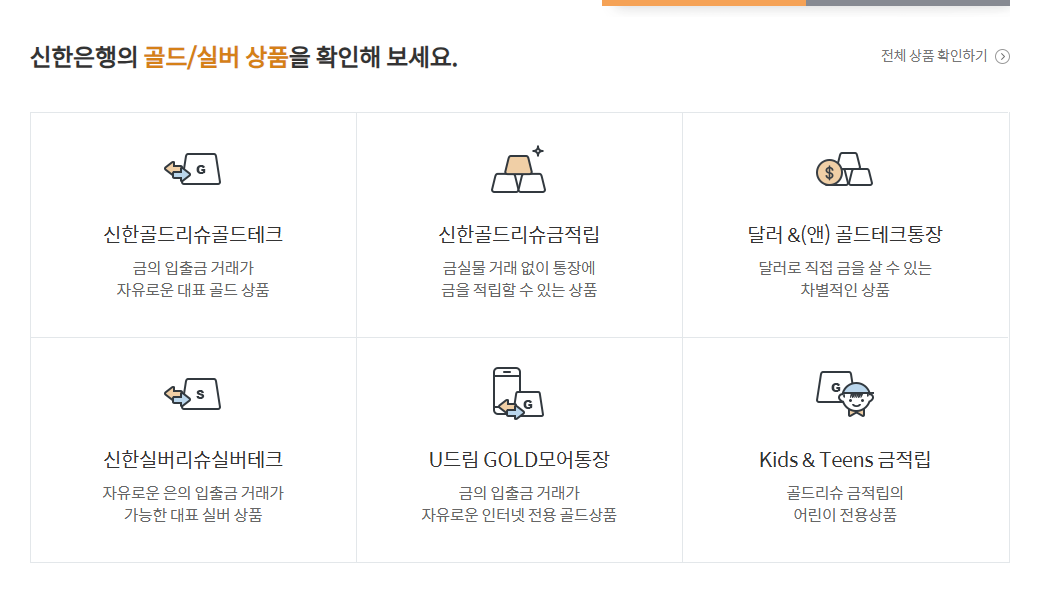Open the 신한골드리슈골드테크 product title
Image resolution: width=1041 pixels, height=596 pixels.
click(x=193, y=234)
